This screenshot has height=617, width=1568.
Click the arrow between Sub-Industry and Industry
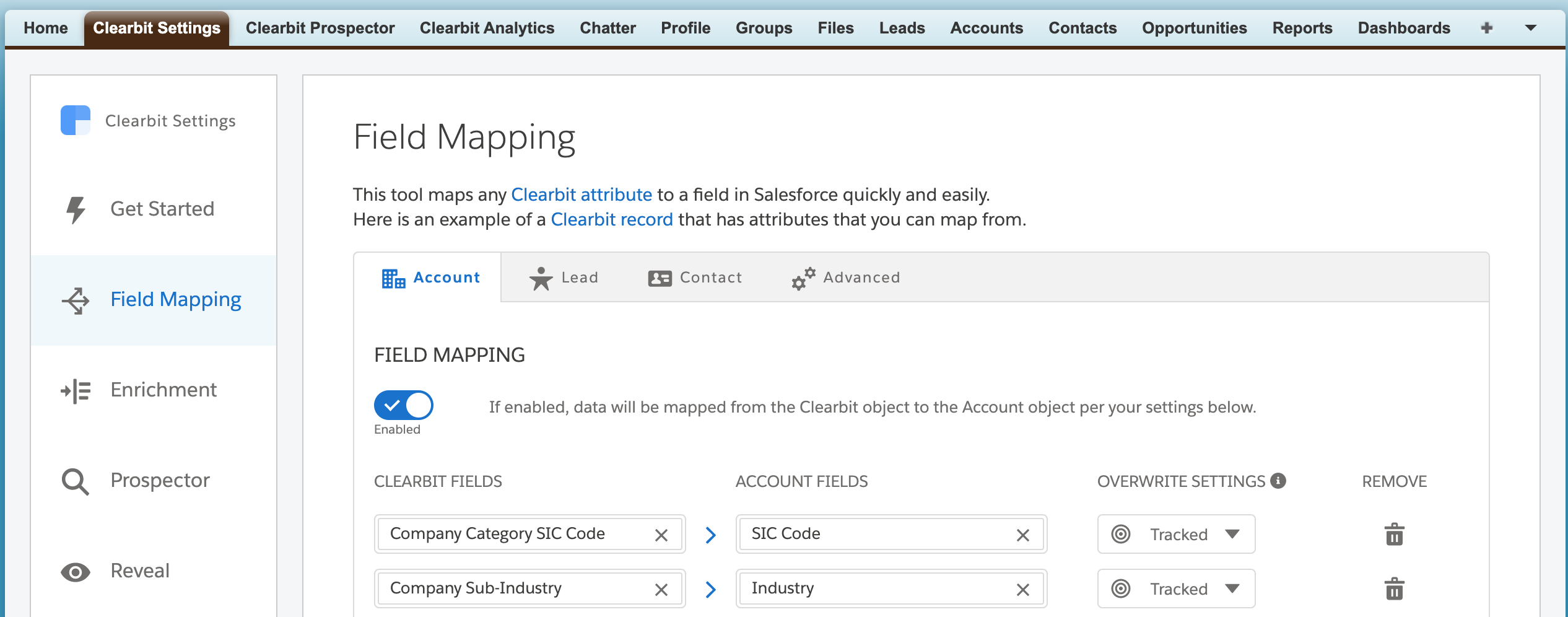(711, 589)
